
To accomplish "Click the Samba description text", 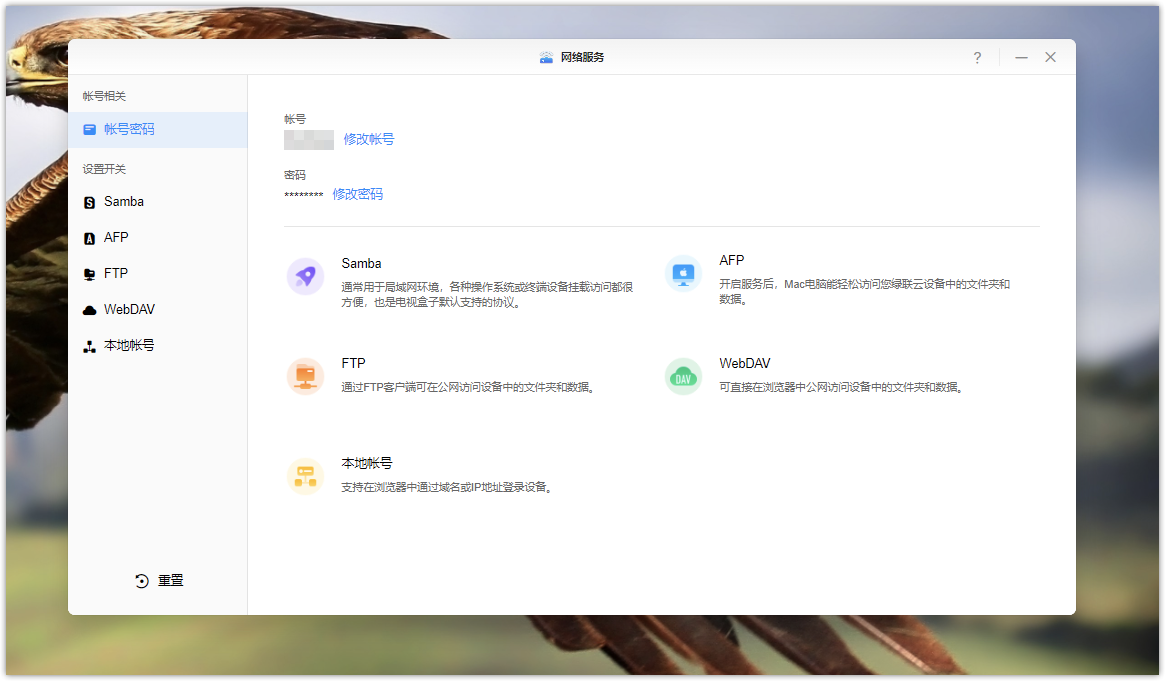I will 487,295.
